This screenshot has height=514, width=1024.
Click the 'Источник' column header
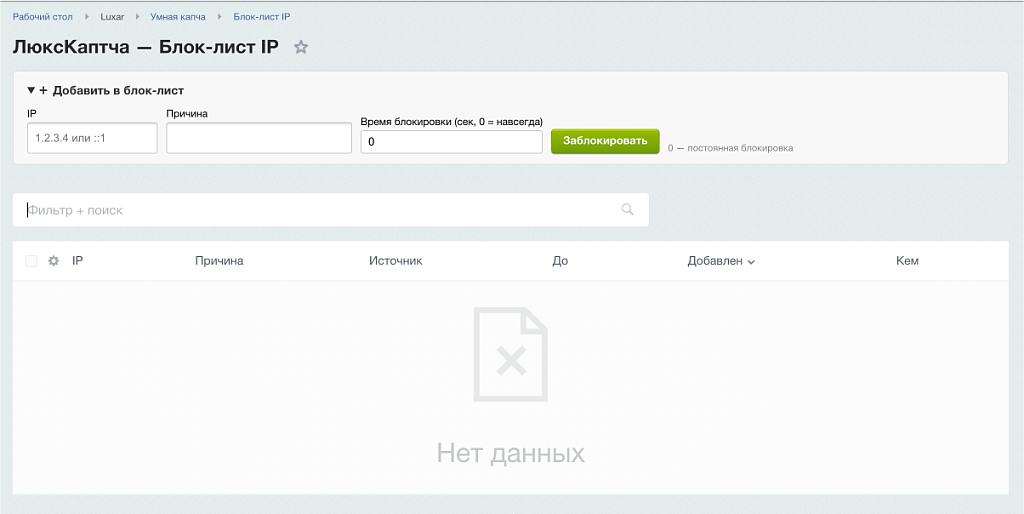click(395, 261)
